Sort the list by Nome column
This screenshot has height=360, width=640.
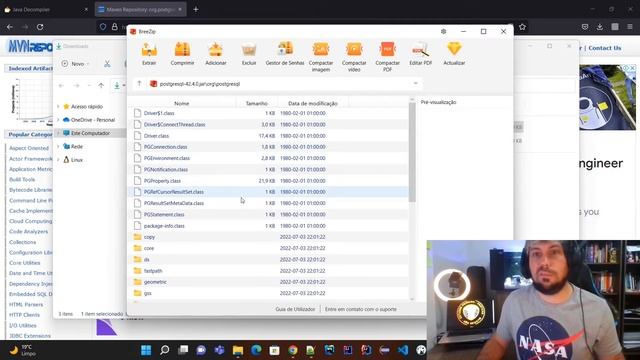click(x=181, y=104)
